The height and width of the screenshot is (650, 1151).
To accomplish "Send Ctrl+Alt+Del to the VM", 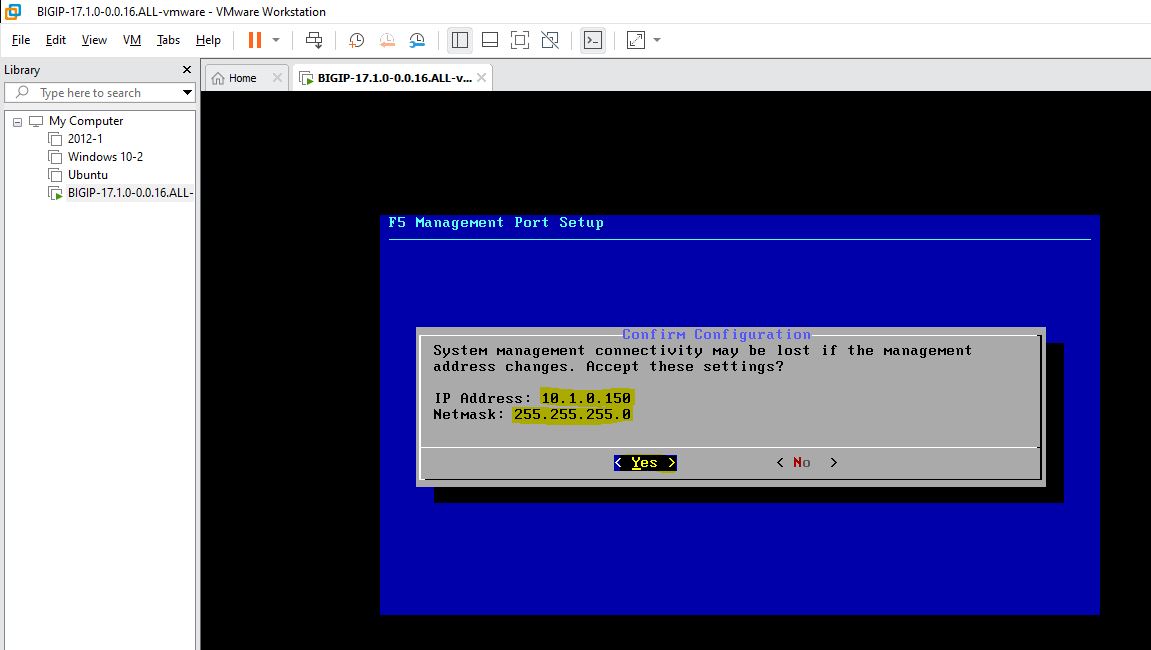I will 314,40.
